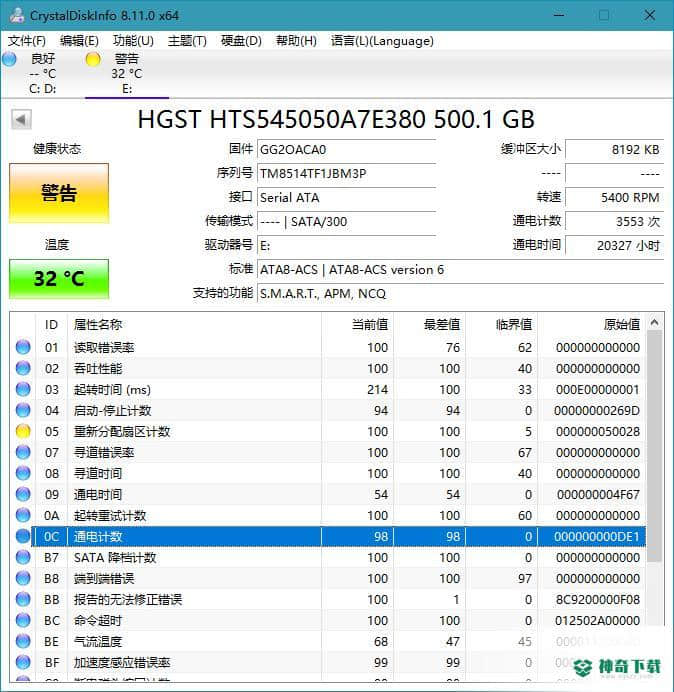This screenshot has height=692, width=674.
Task: Click the 属性名称 column header
Action: (195, 325)
